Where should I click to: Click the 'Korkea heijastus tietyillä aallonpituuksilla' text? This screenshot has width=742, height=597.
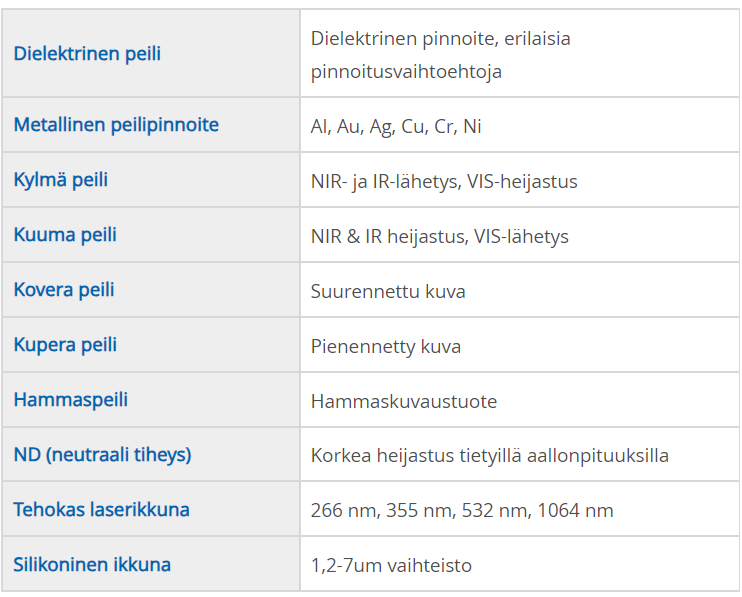[490, 456]
